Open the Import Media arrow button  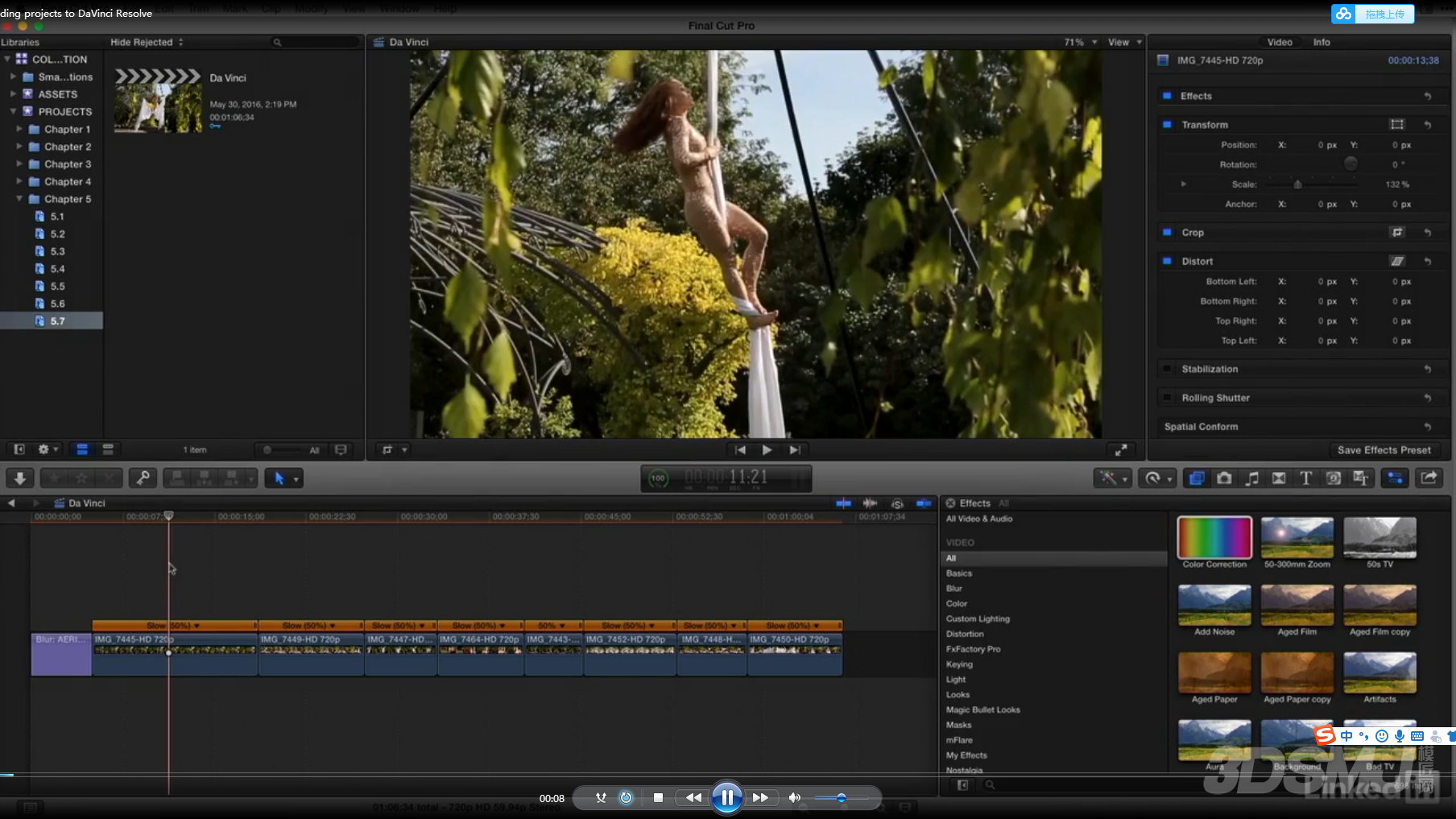20,478
